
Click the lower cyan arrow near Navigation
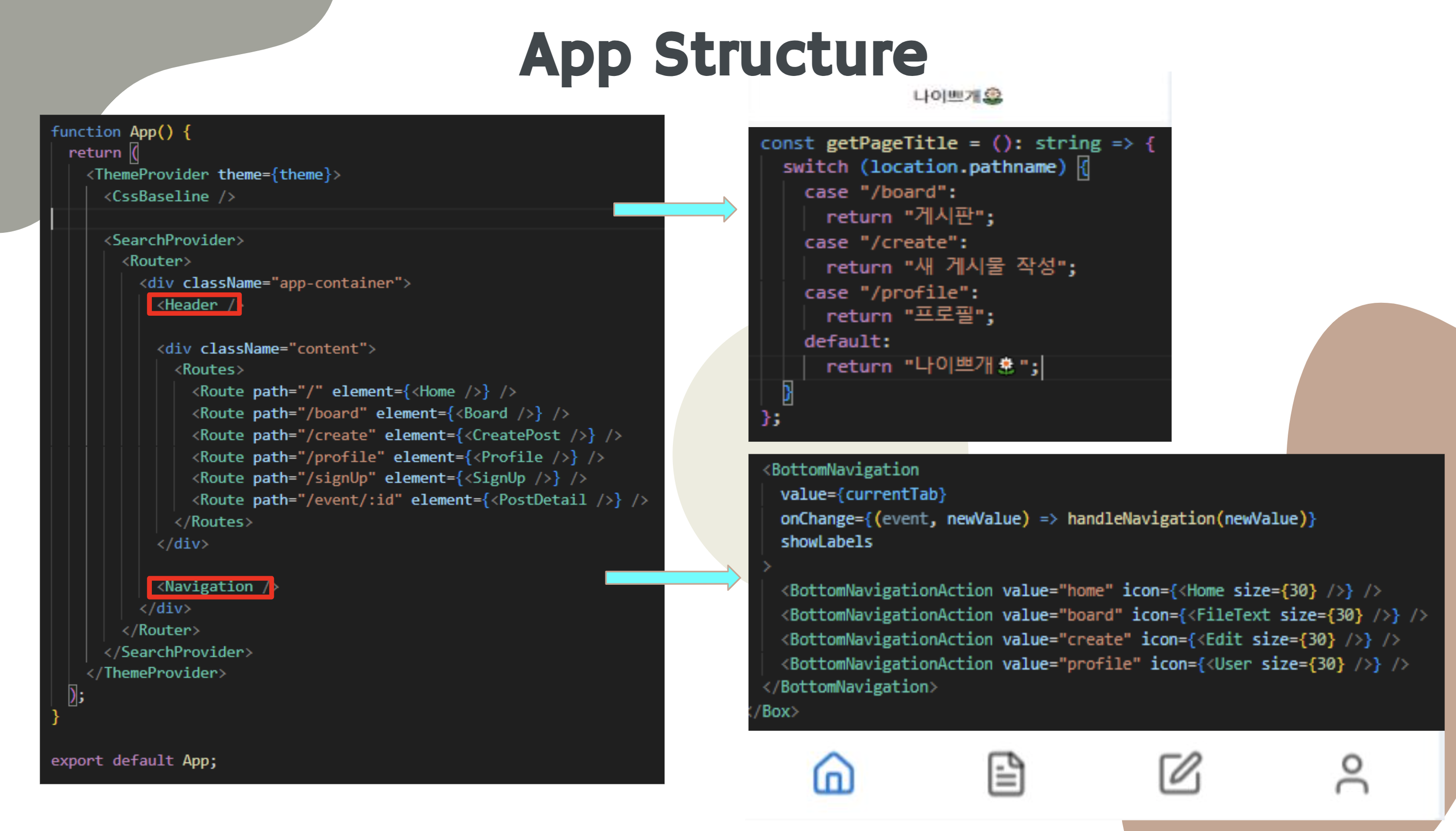pyautogui.click(x=672, y=578)
